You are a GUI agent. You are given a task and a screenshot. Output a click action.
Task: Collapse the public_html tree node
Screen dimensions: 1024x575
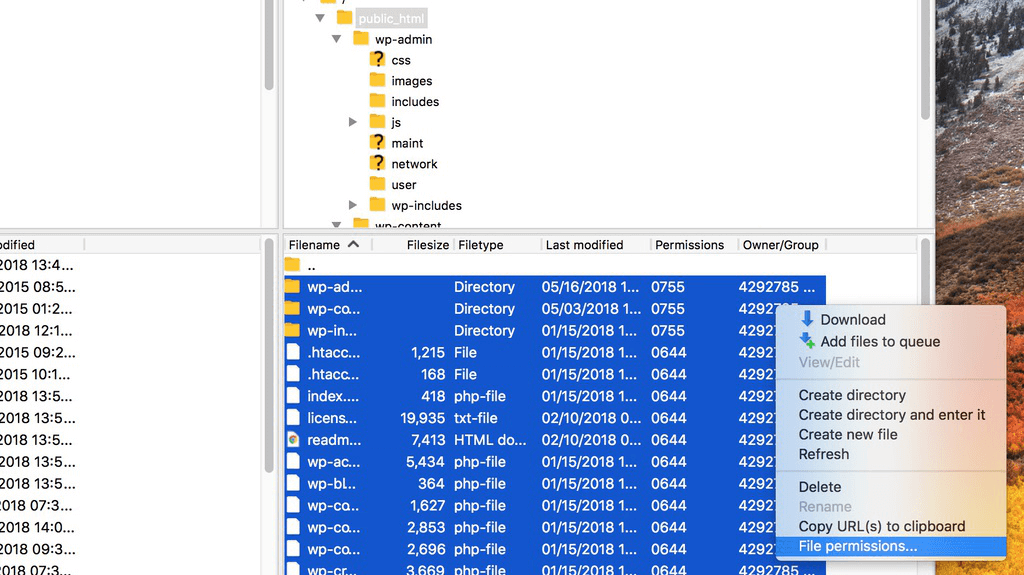320,18
